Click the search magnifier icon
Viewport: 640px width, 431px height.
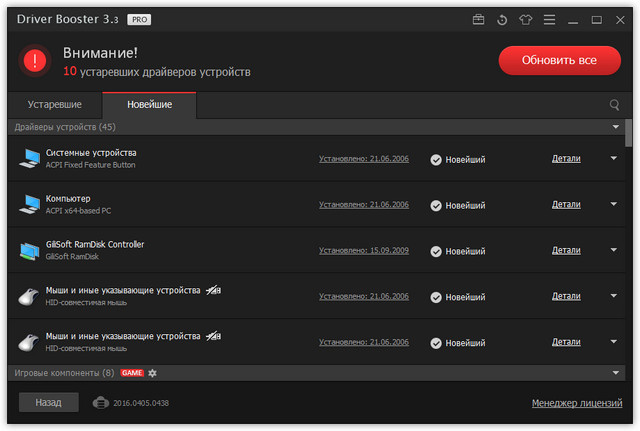(614, 104)
